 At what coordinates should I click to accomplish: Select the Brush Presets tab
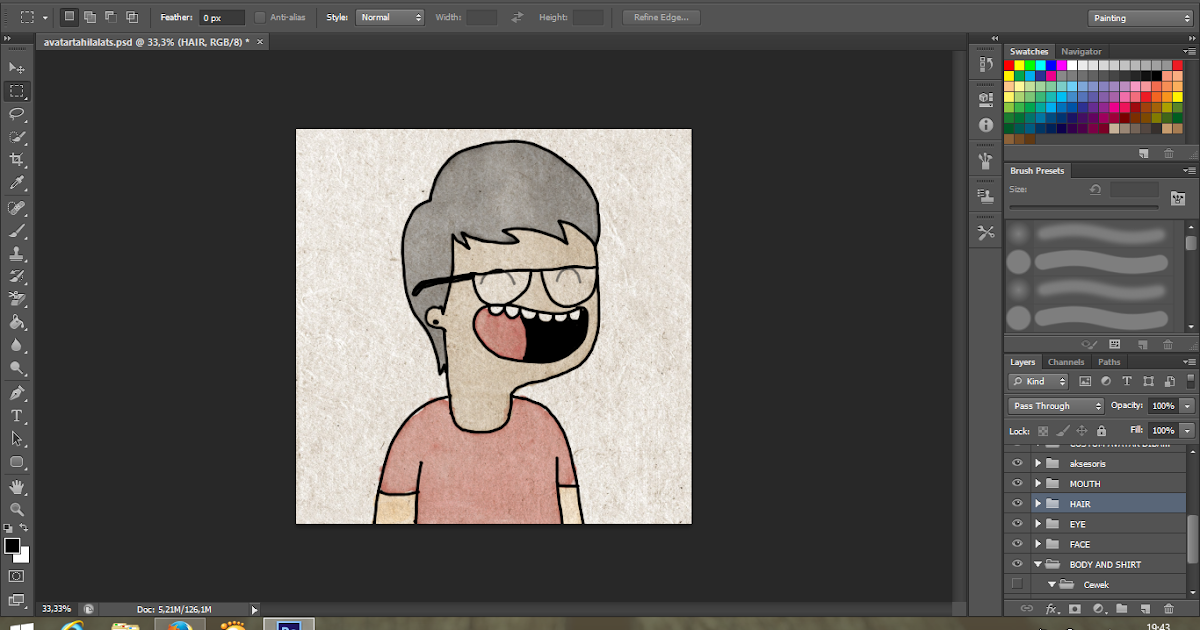(1037, 171)
